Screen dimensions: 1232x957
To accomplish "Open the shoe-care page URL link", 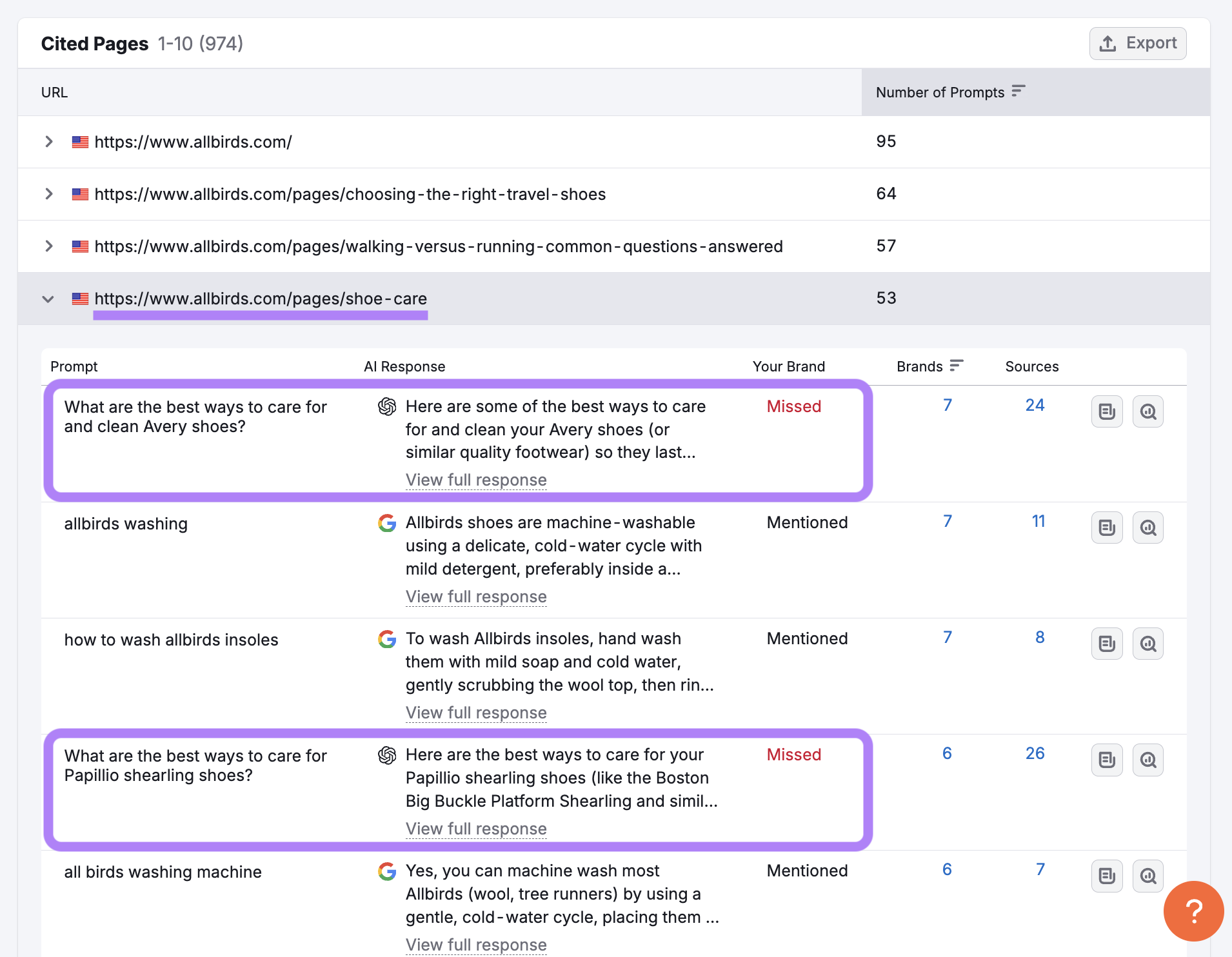I will [261, 299].
